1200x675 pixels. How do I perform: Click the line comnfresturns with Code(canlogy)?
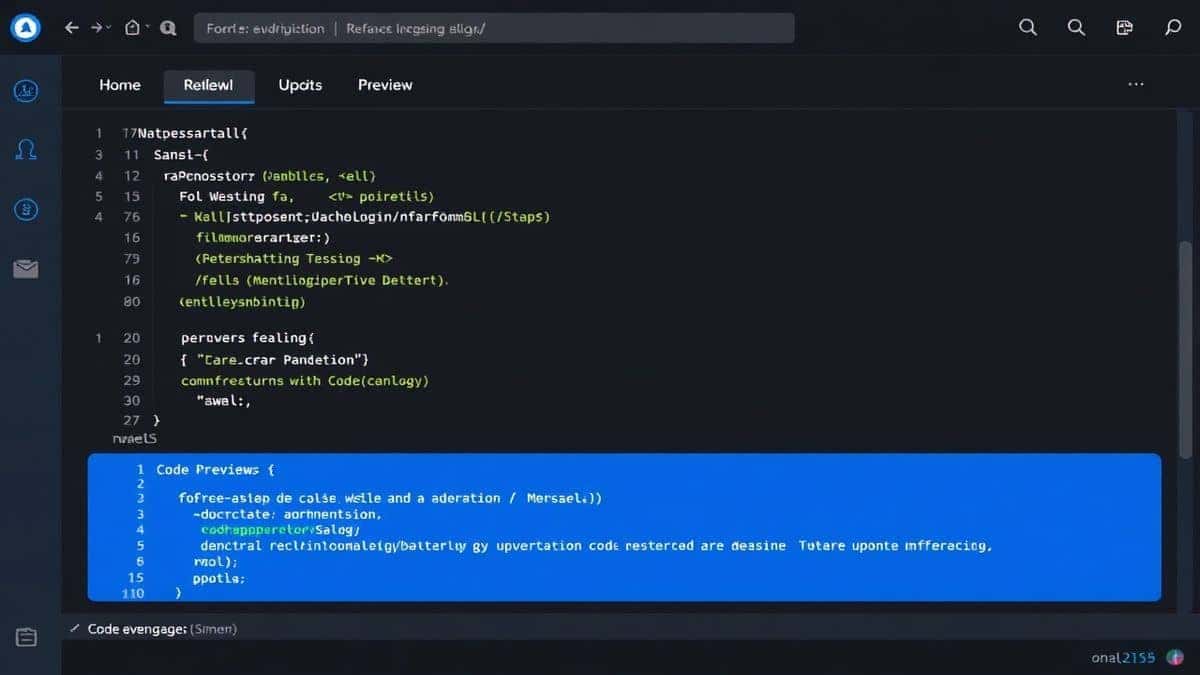coord(305,381)
